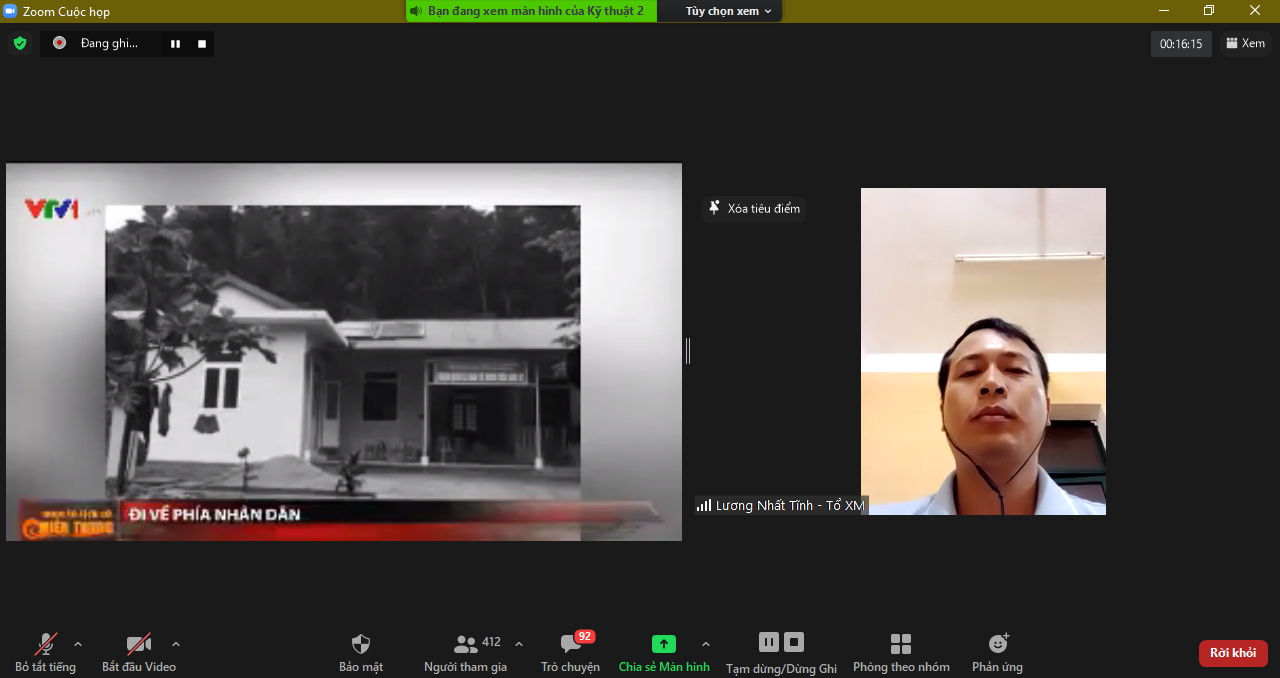Open Tùy chọn xem view options dropdown
Image resolution: width=1280 pixels, height=678 pixels.
(x=729, y=11)
